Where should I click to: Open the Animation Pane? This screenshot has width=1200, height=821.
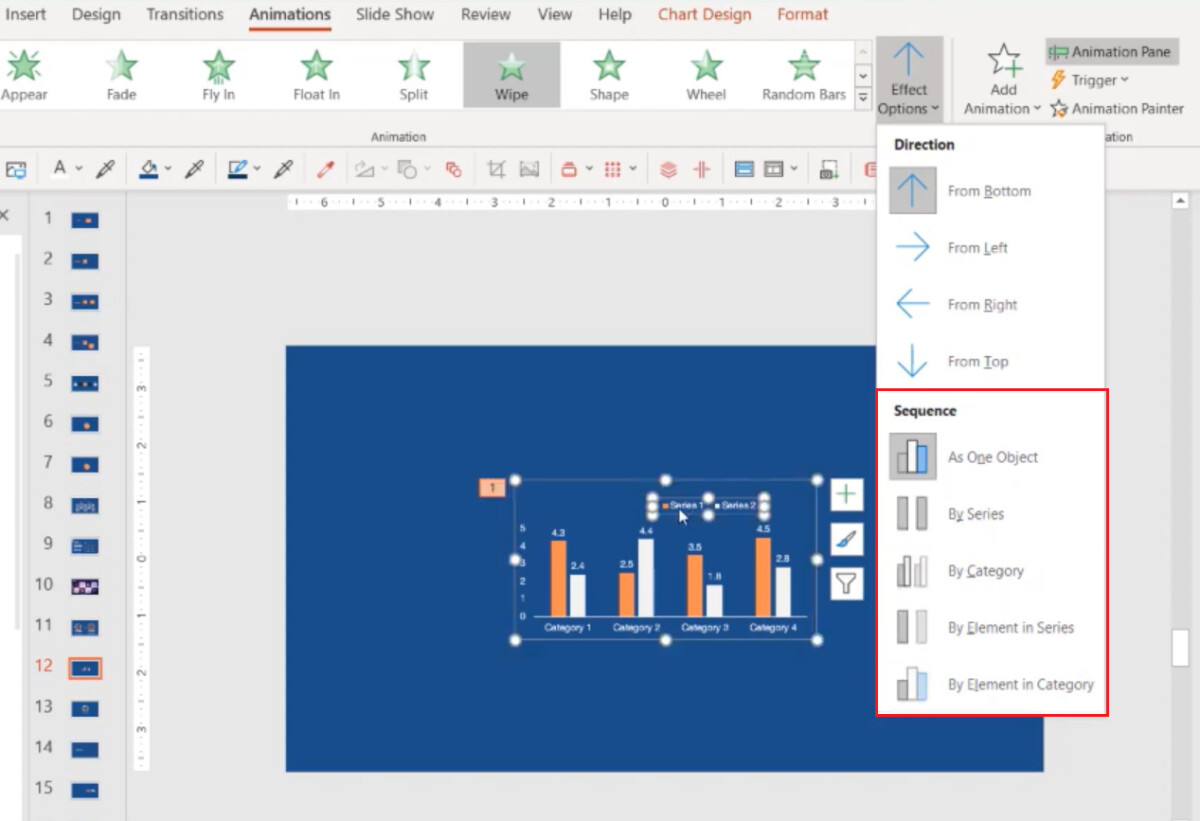(1110, 51)
